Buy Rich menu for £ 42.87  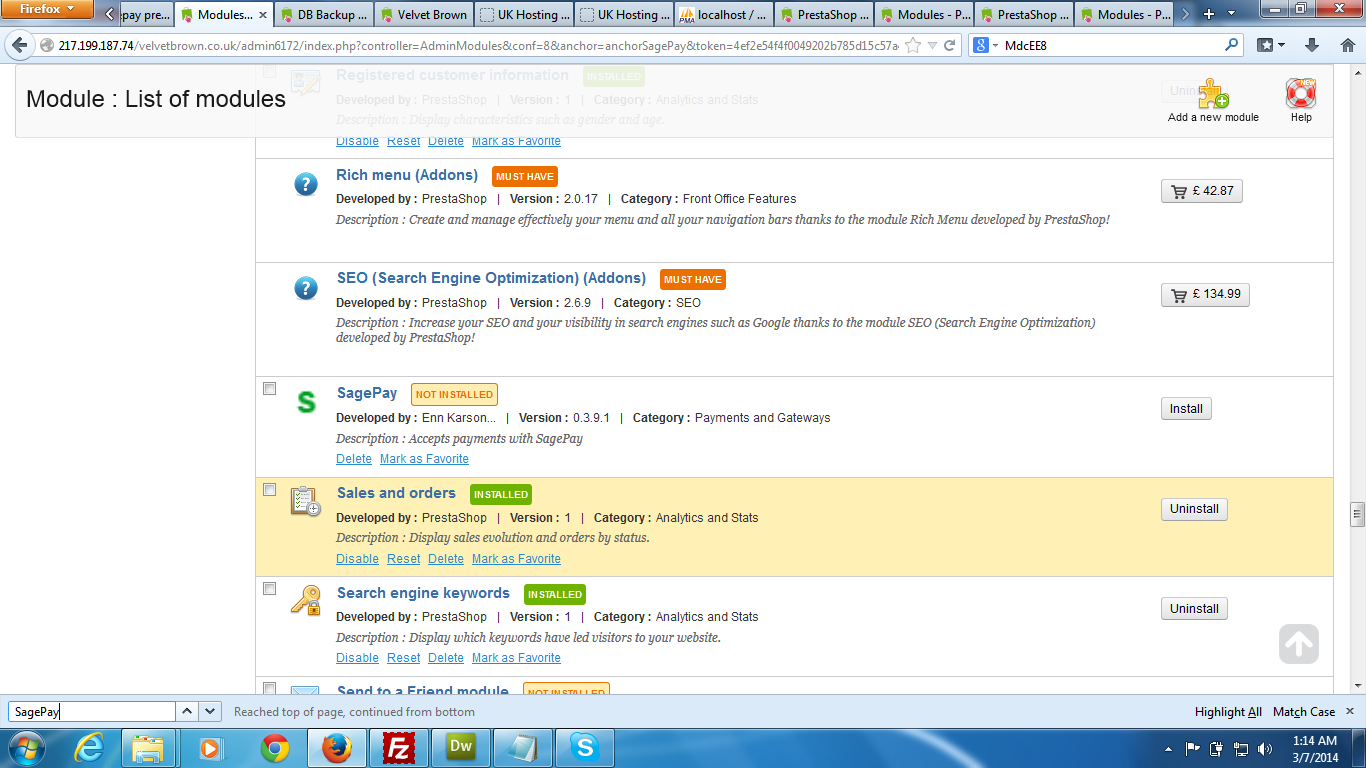[1202, 191]
